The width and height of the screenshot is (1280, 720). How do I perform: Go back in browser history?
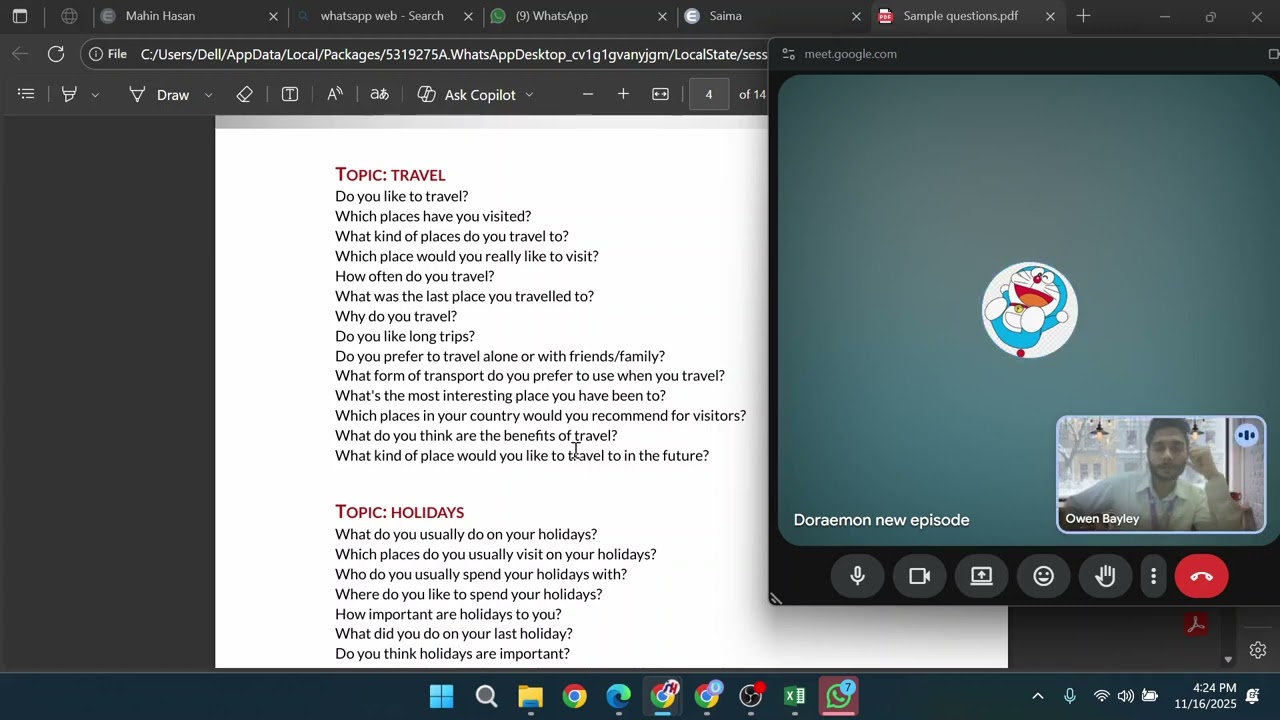point(20,54)
